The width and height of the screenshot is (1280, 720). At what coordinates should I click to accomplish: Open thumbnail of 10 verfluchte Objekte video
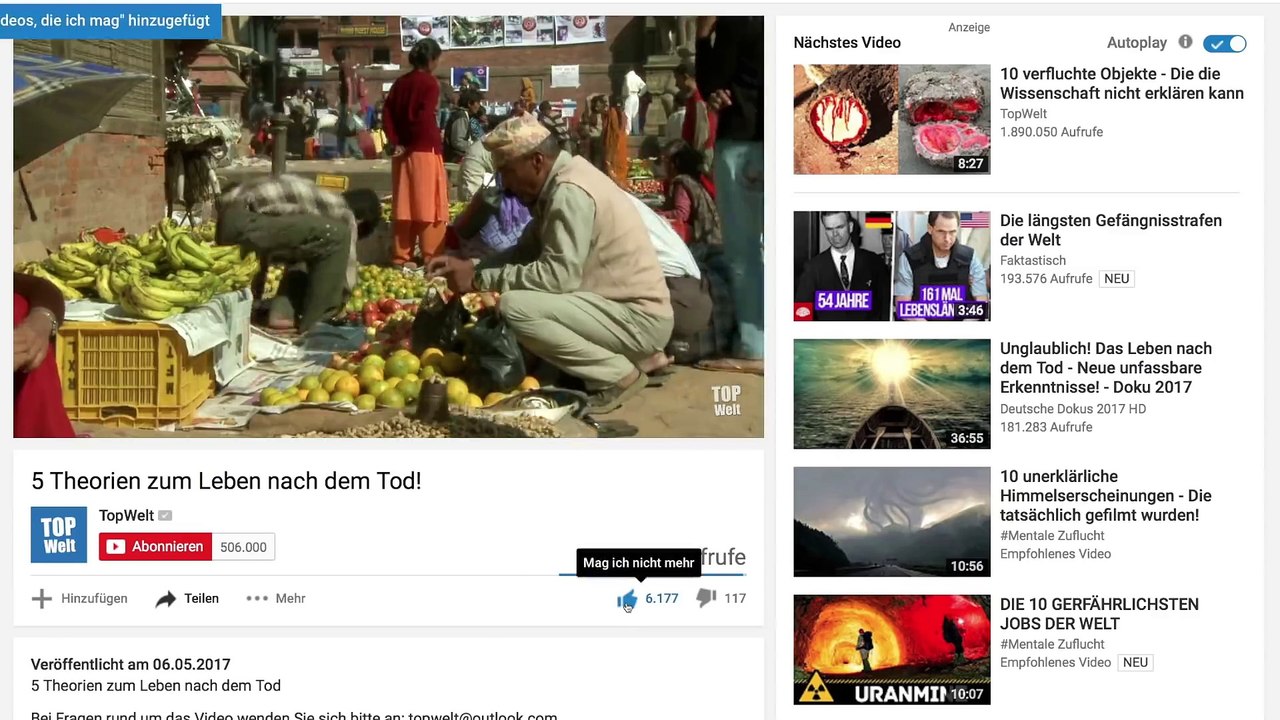click(x=892, y=119)
